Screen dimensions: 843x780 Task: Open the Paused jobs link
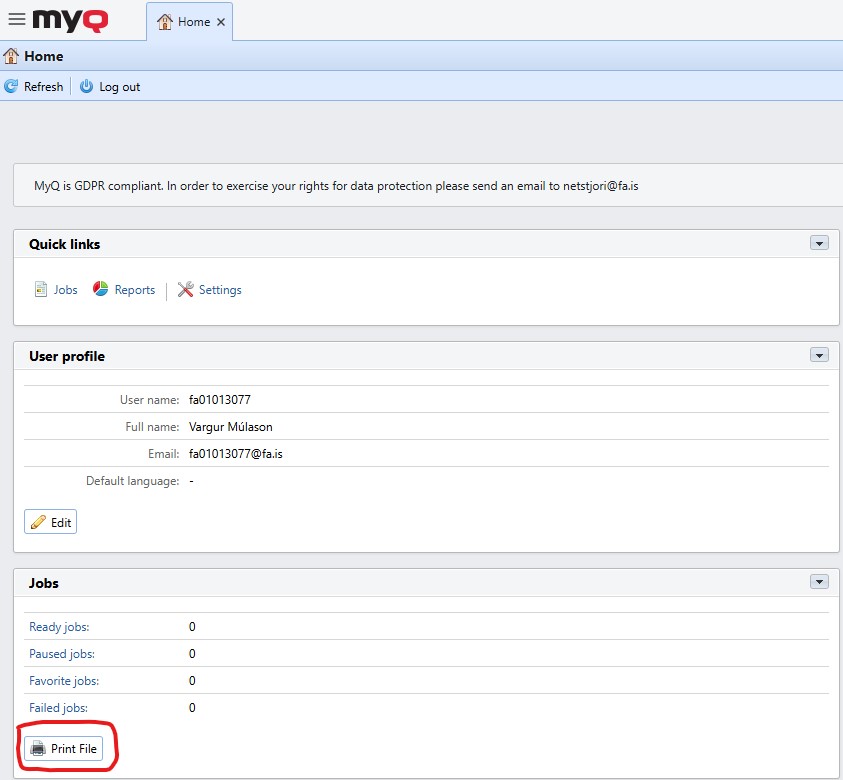pyautogui.click(x=62, y=654)
